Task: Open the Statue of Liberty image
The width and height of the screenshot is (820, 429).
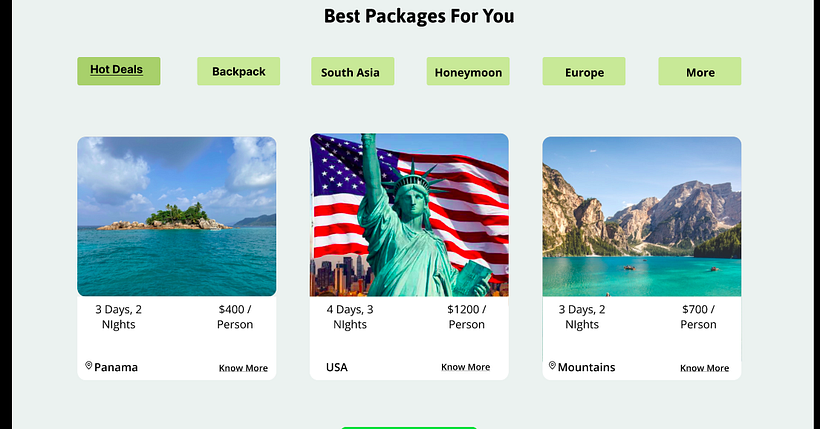Action: (409, 215)
